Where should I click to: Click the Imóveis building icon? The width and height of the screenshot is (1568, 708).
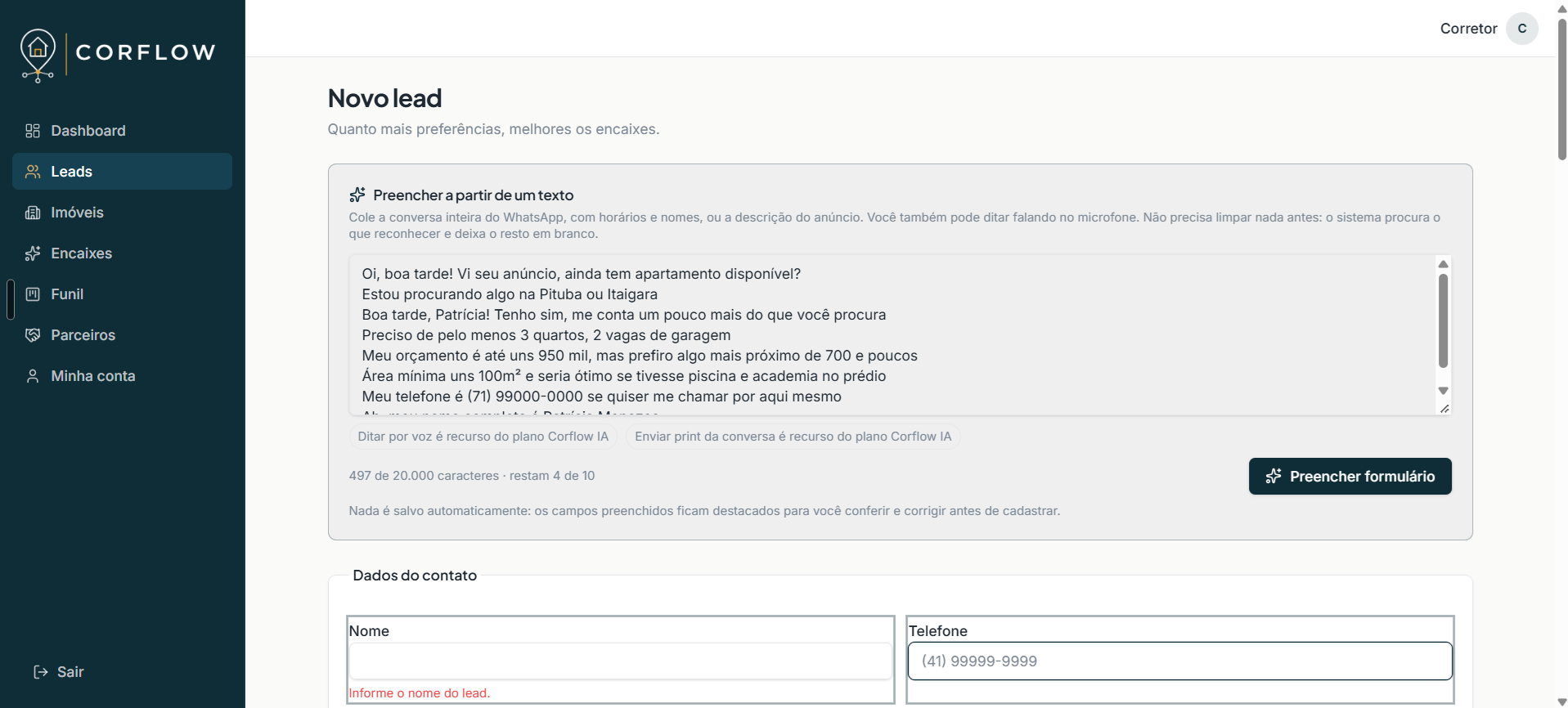[x=33, y=213]
